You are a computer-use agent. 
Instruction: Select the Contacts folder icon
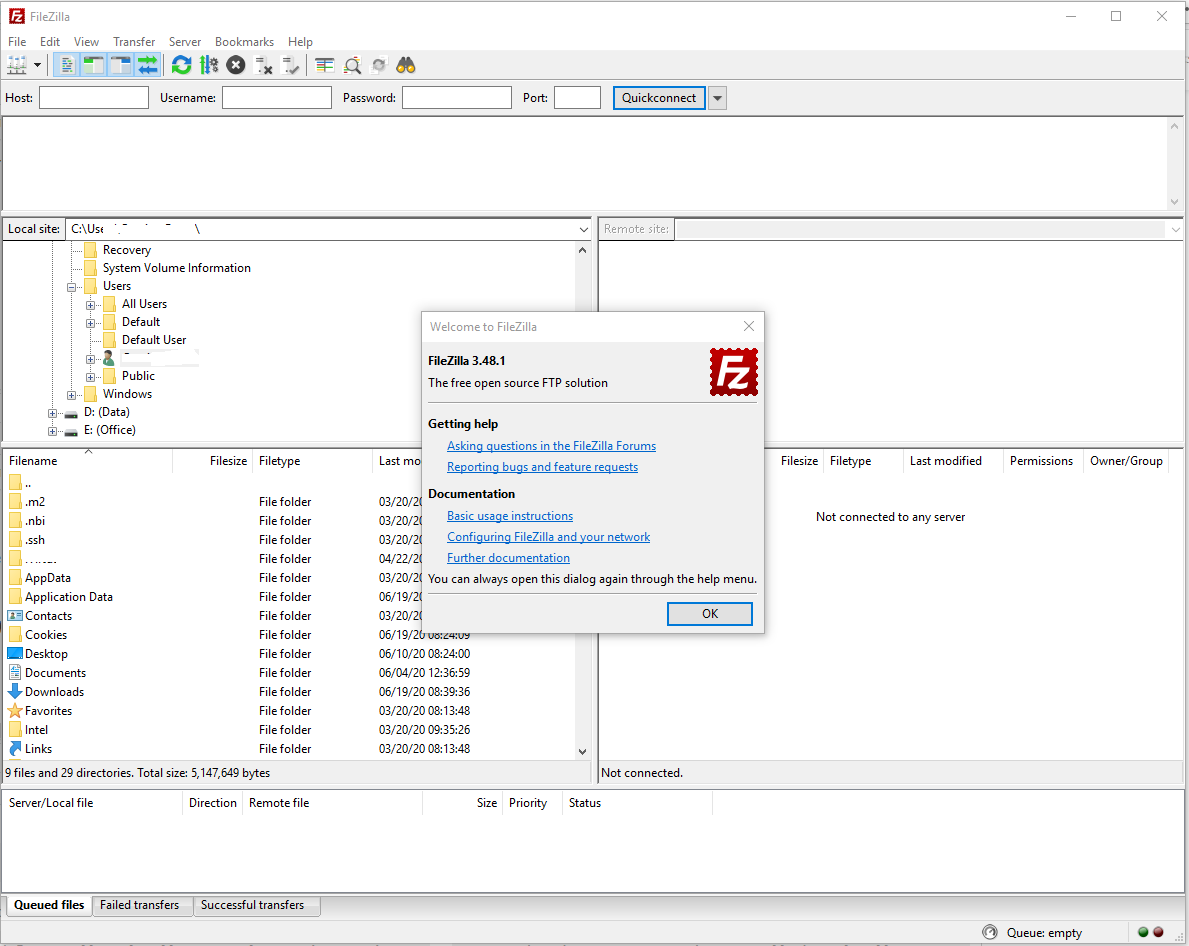coord(15,616)
